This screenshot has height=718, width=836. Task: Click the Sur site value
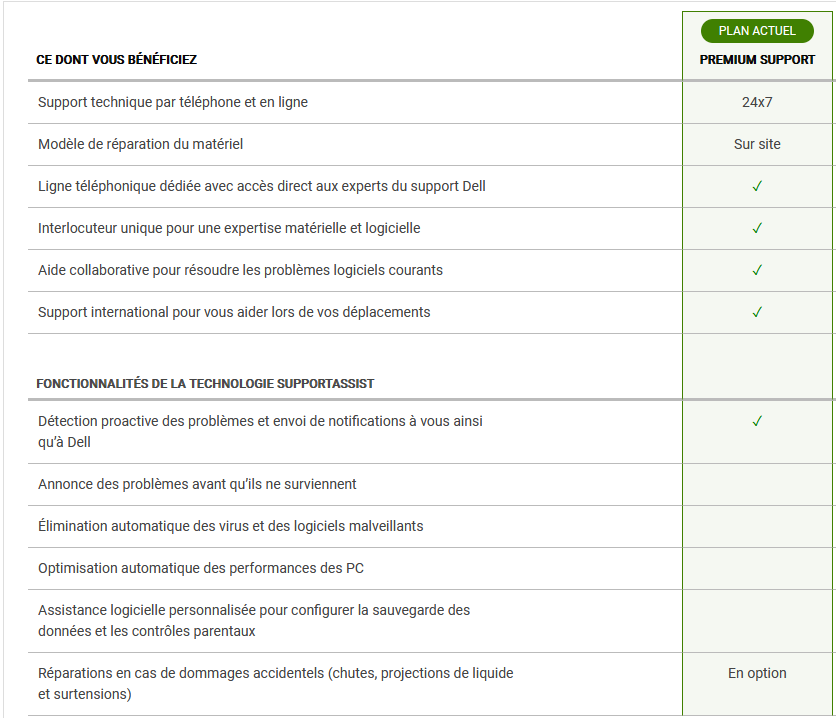tap(757, 144)
